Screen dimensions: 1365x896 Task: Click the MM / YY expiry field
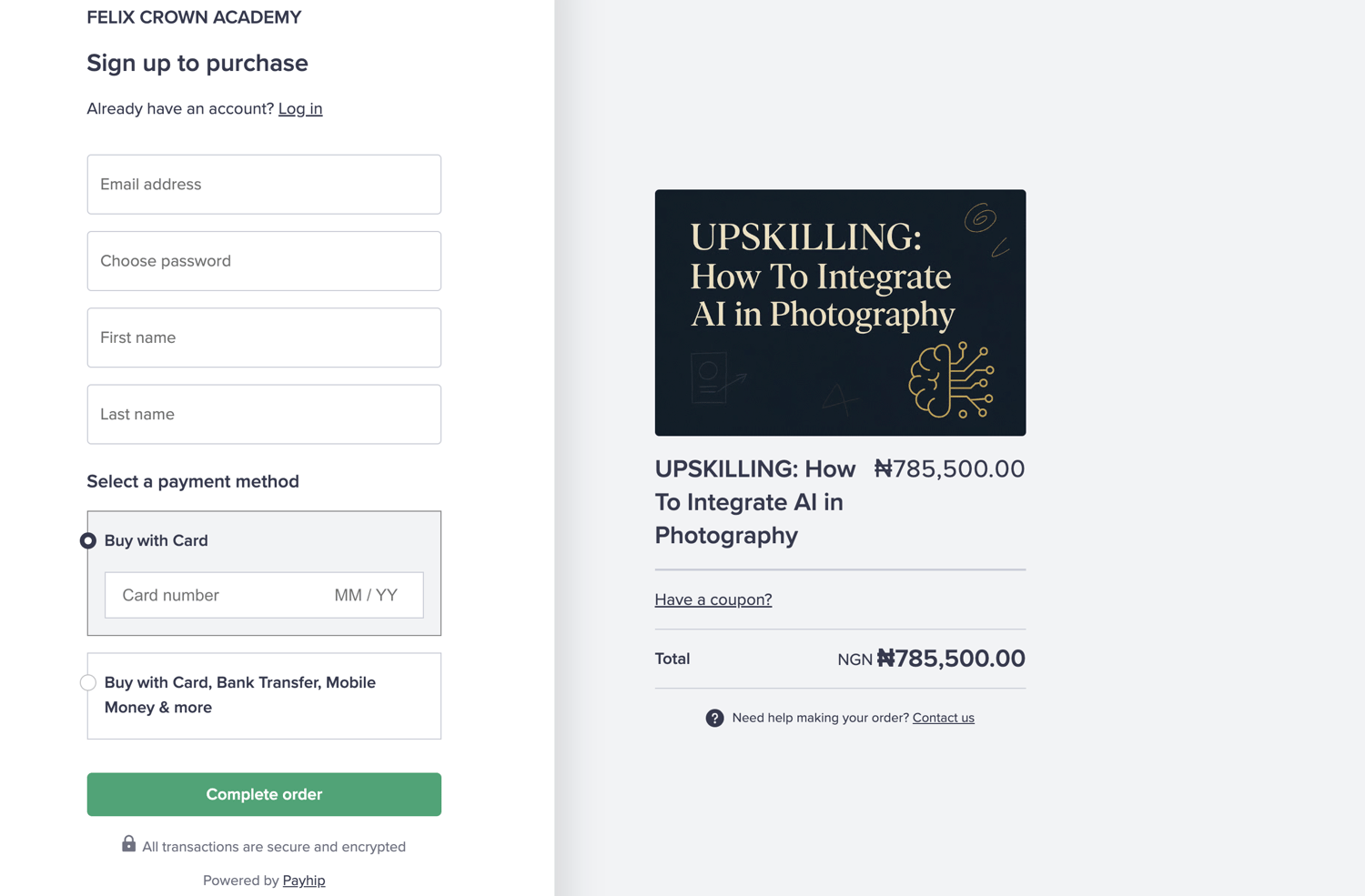coord(366,595)
